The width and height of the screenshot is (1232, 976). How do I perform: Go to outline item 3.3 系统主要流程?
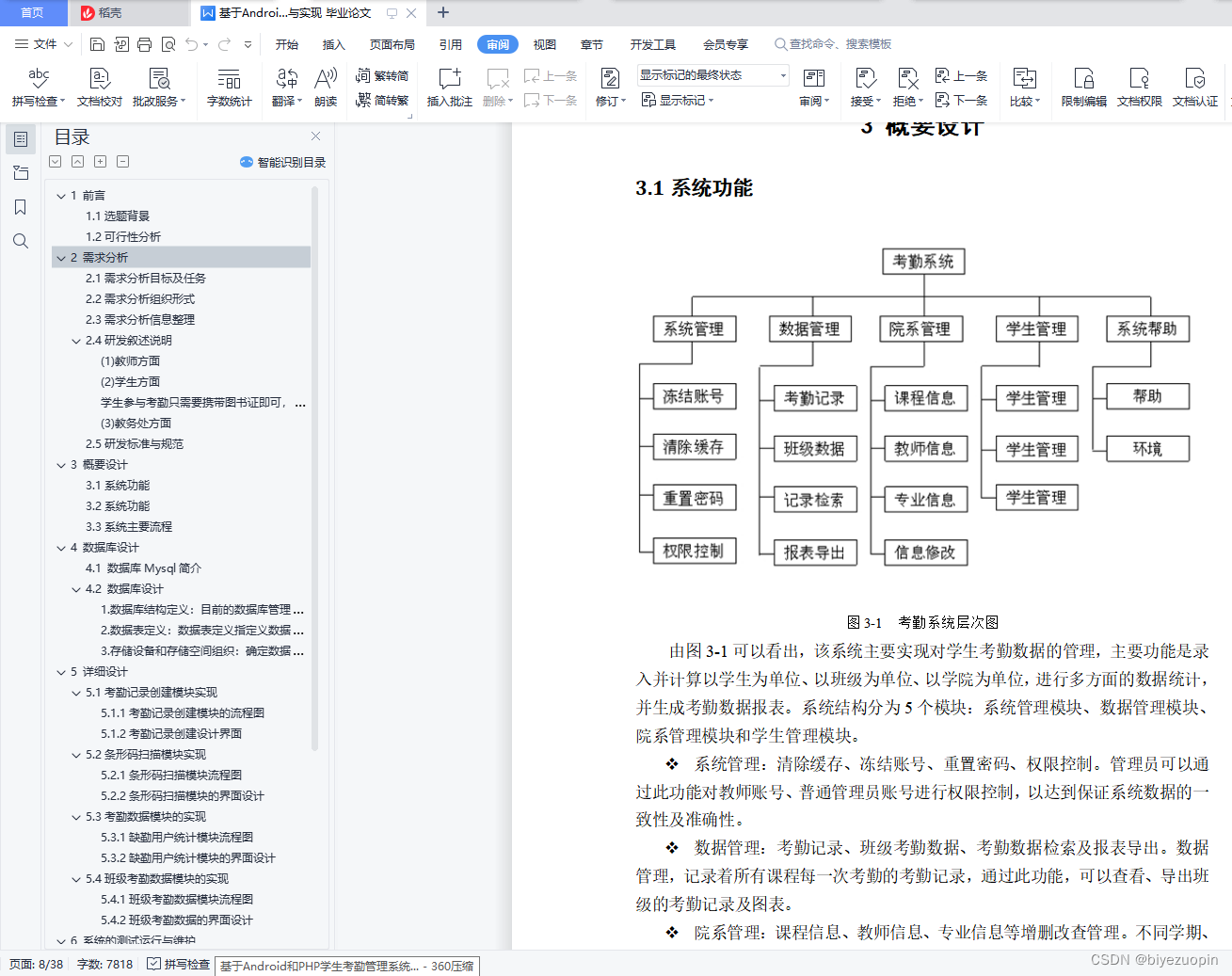pyautogui.click(x=129, y=527)
